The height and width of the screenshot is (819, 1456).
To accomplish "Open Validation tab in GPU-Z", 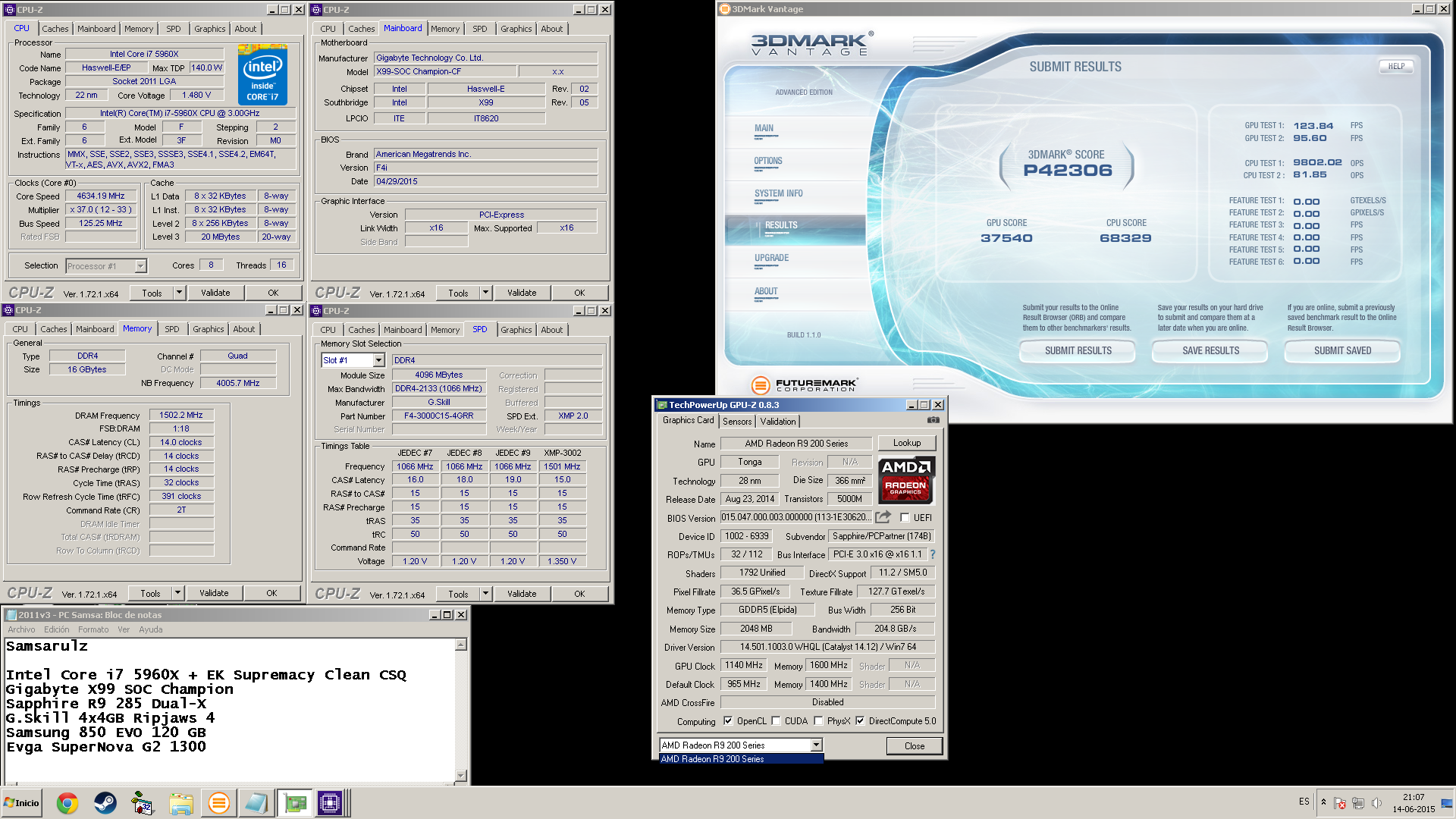I will [778, 422].
